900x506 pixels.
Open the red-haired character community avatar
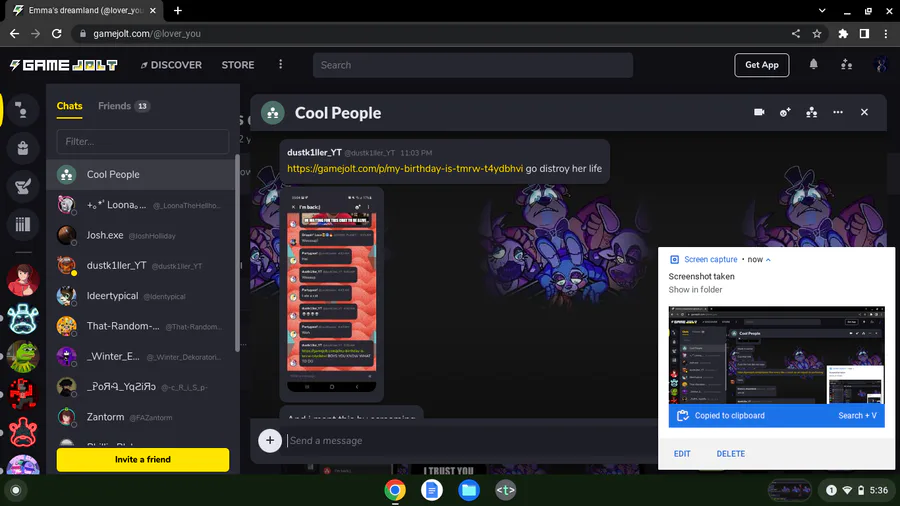tap(23, 280)
